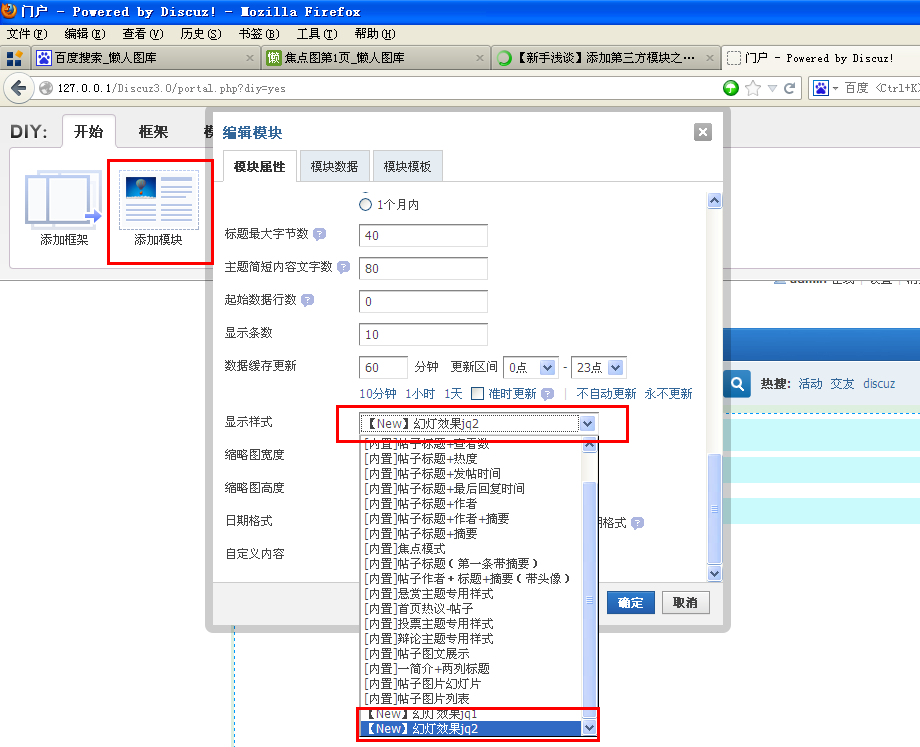Select 【New】幻灯效果jq2 in list

tap(471, 728)
